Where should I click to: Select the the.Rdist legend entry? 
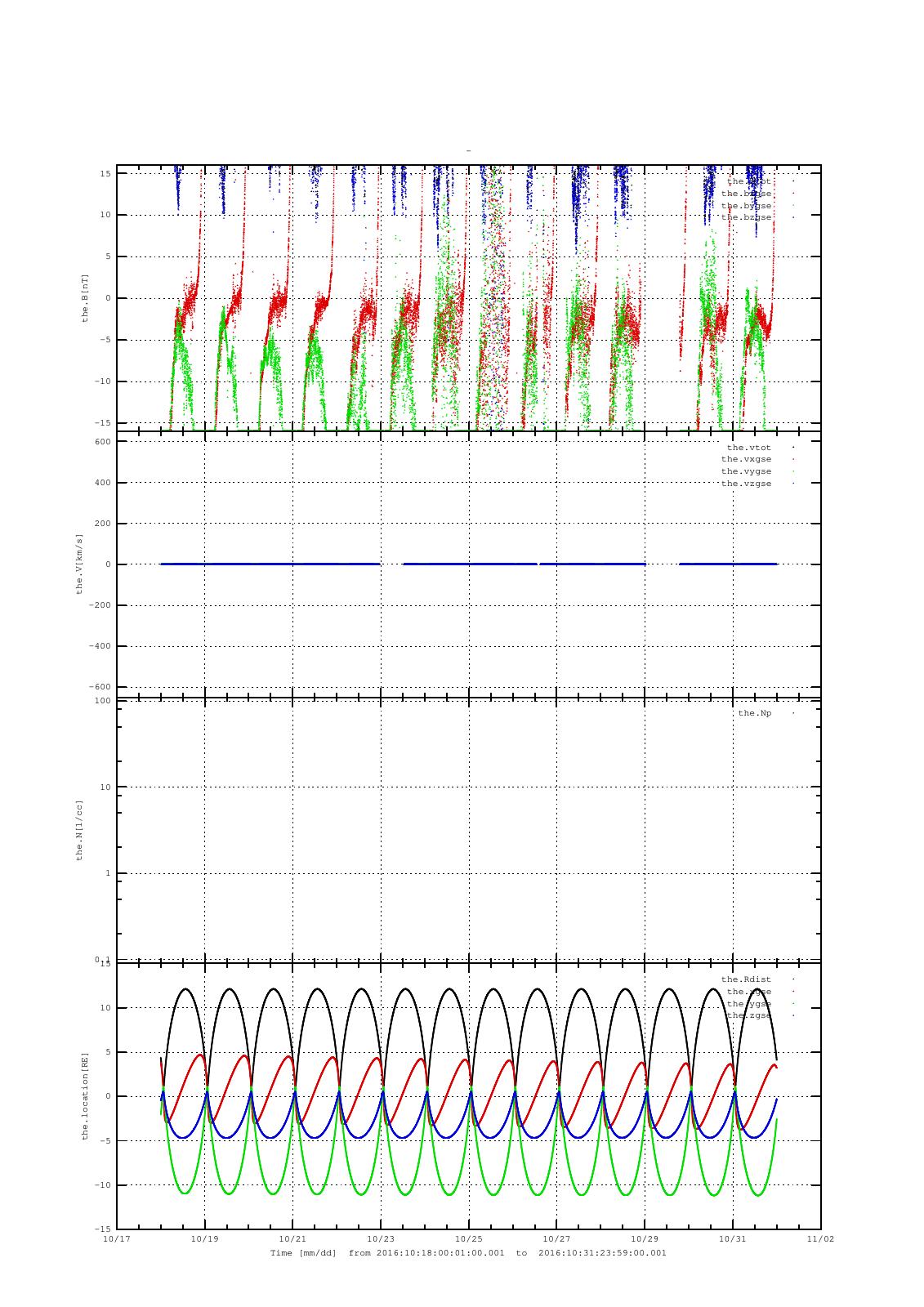[746, 979]
